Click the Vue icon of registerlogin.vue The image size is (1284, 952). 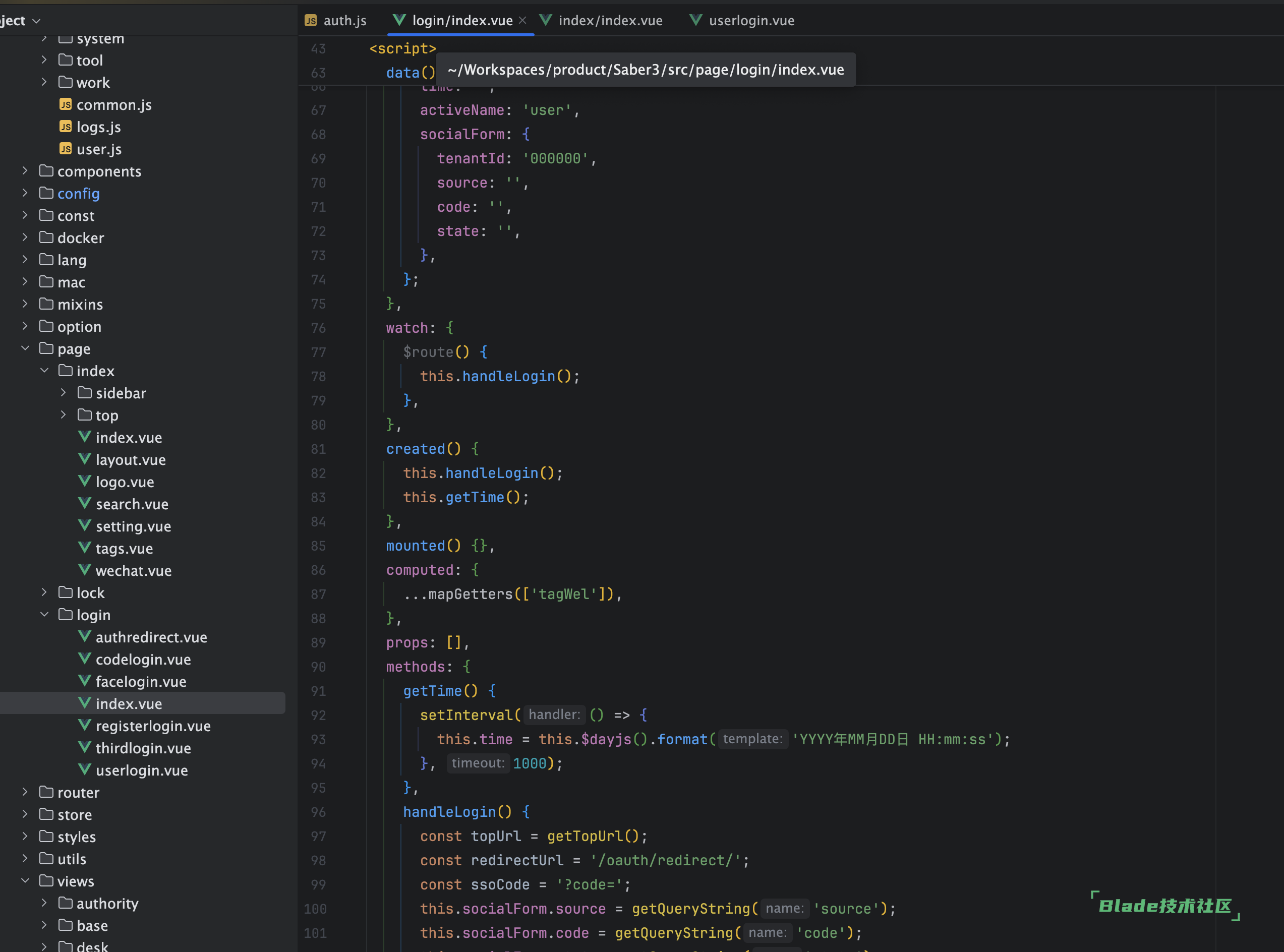tap(85, 726)
